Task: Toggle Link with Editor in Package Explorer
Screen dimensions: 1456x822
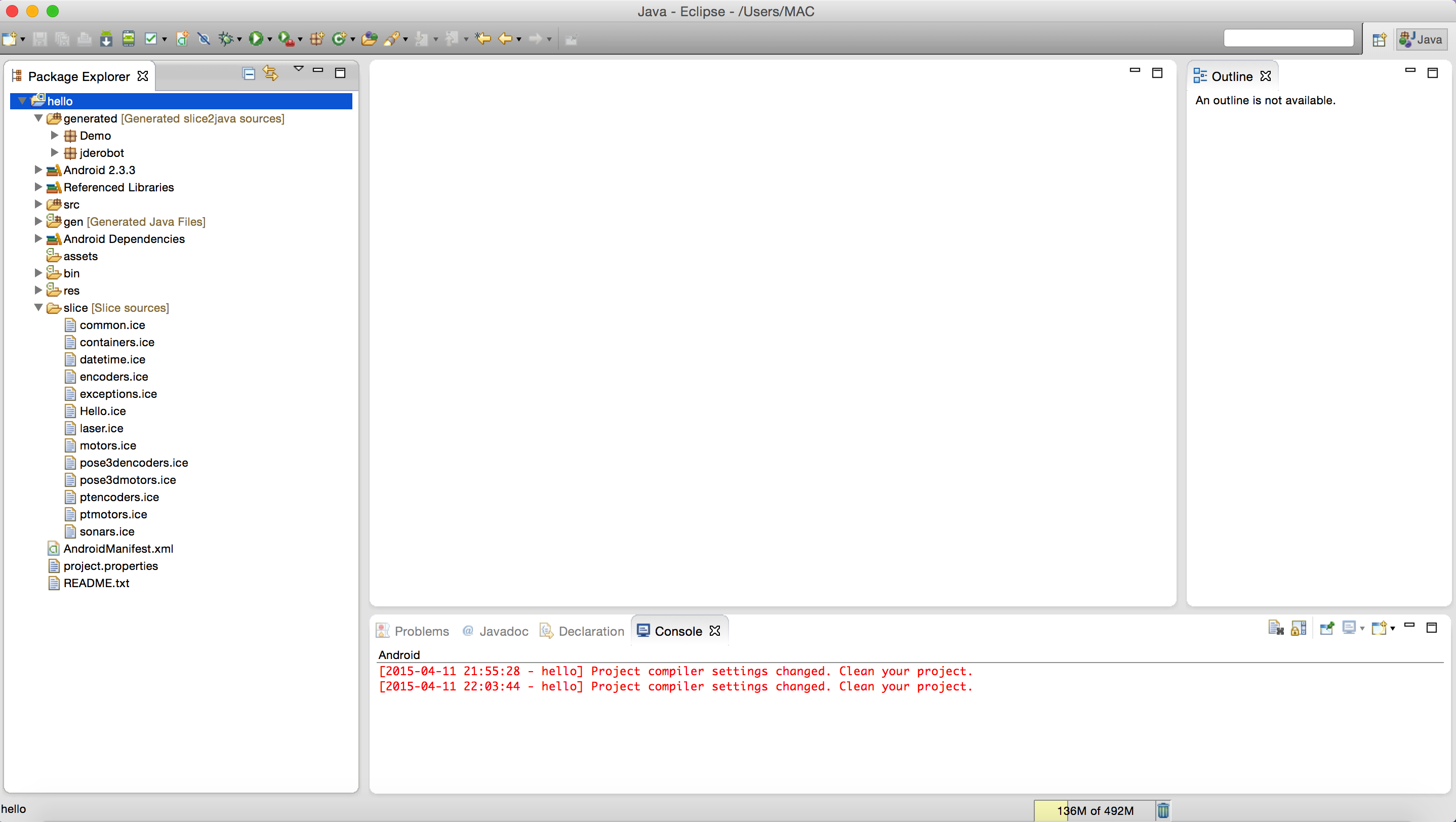Action: (x=271, y=73)
